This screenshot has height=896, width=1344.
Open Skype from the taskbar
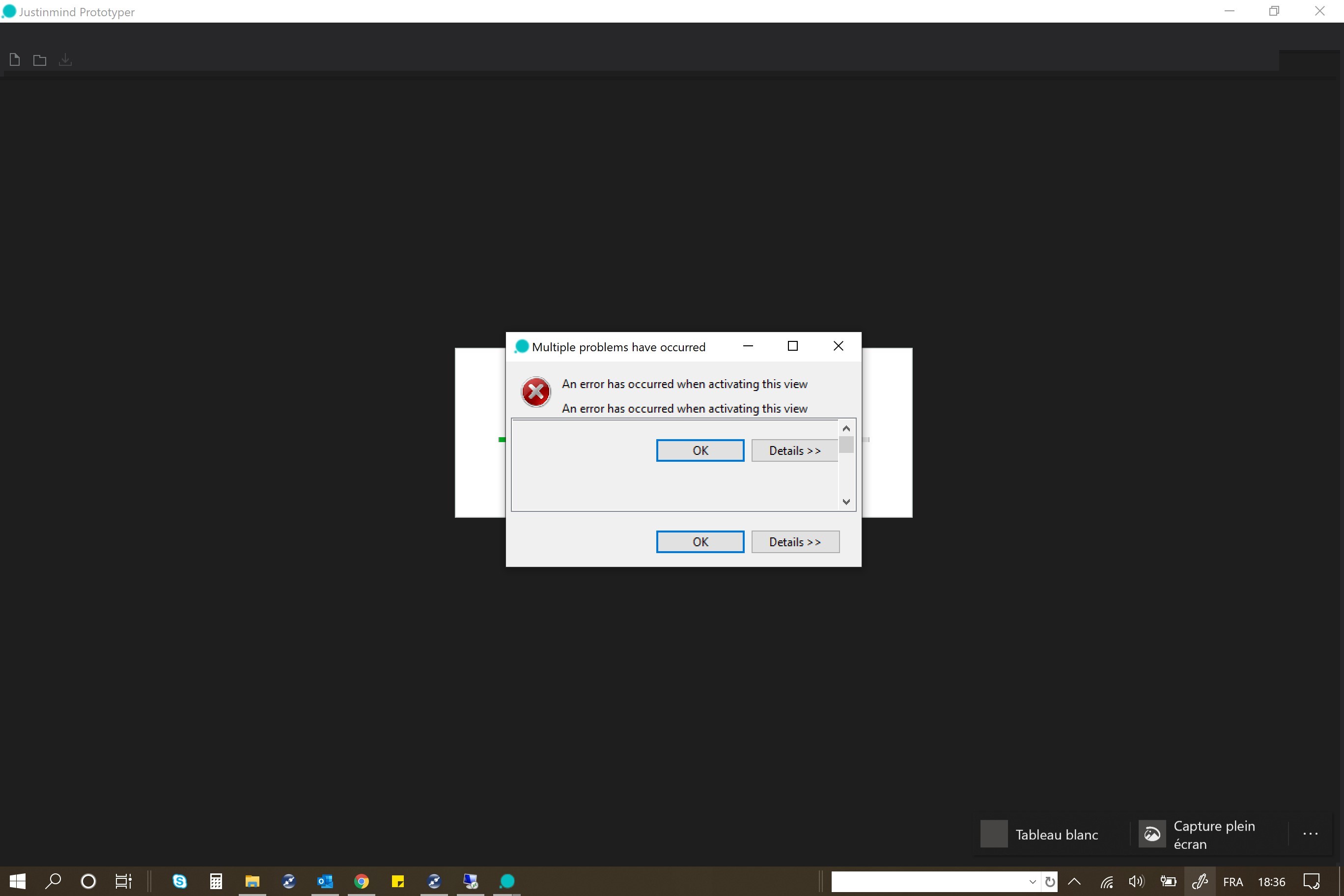click(179, 881)
